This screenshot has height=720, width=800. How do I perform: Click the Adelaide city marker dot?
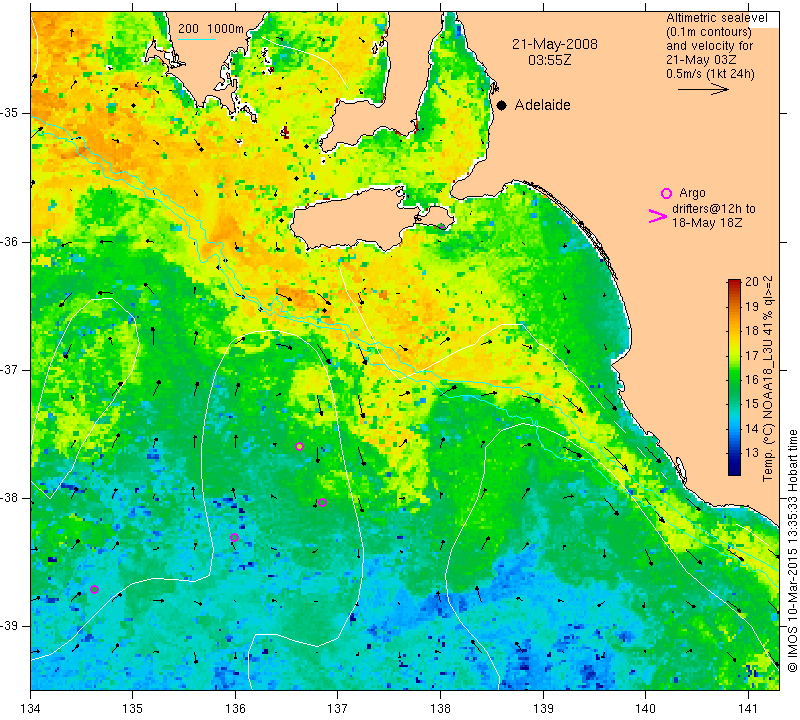click(x=502, y=105)
